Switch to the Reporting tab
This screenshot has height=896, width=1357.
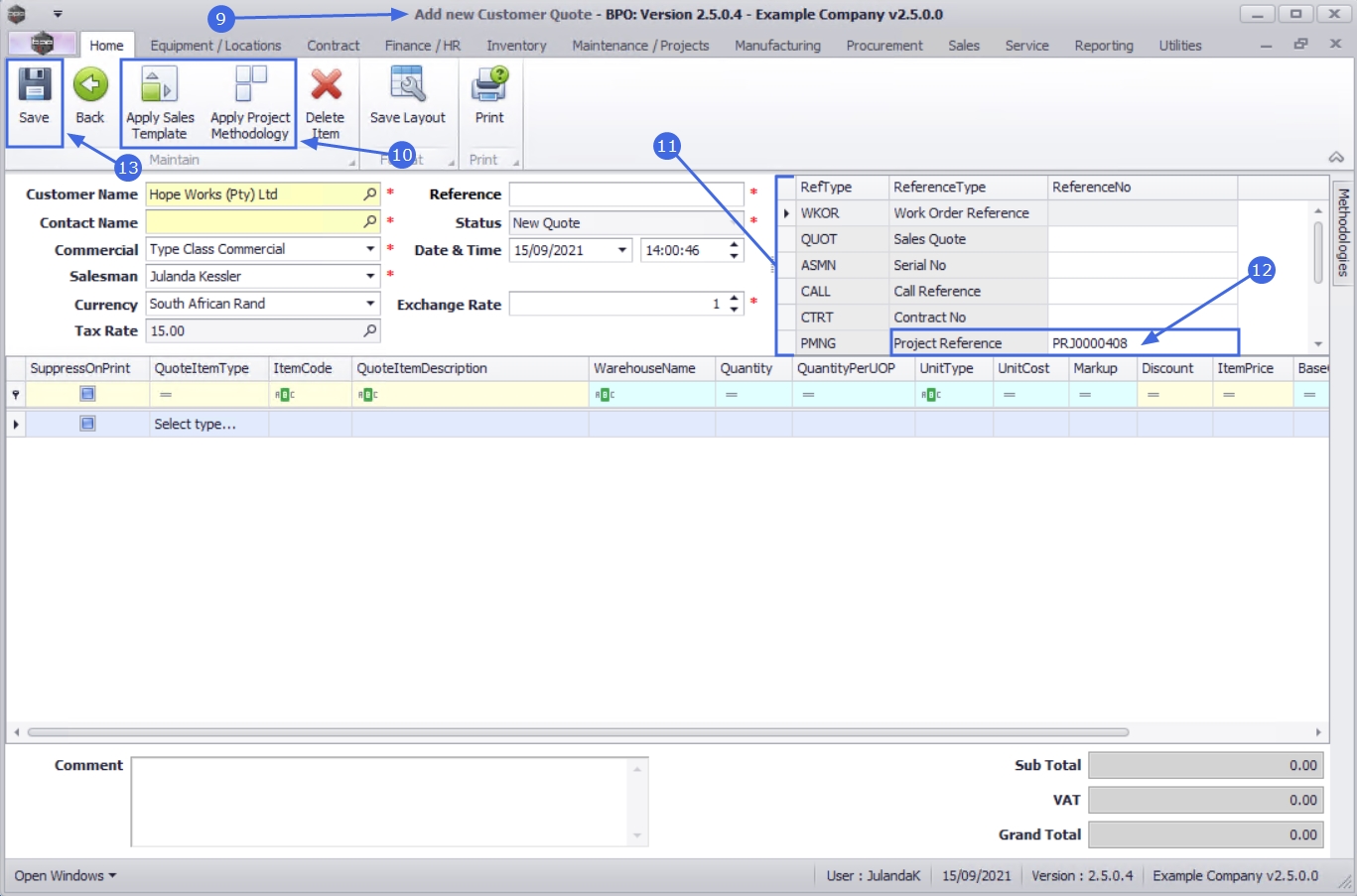(1104, 46)
